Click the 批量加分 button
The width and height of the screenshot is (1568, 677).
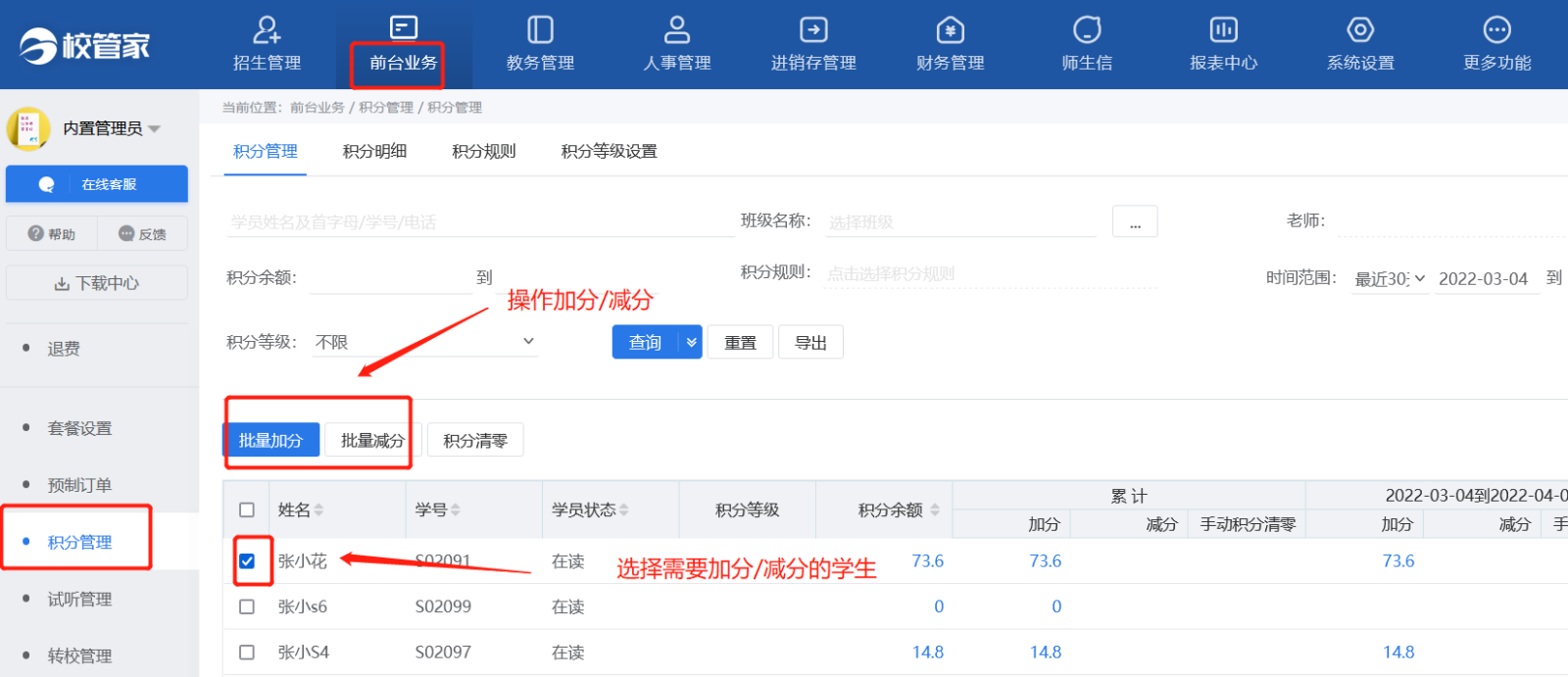coord(271,440)
